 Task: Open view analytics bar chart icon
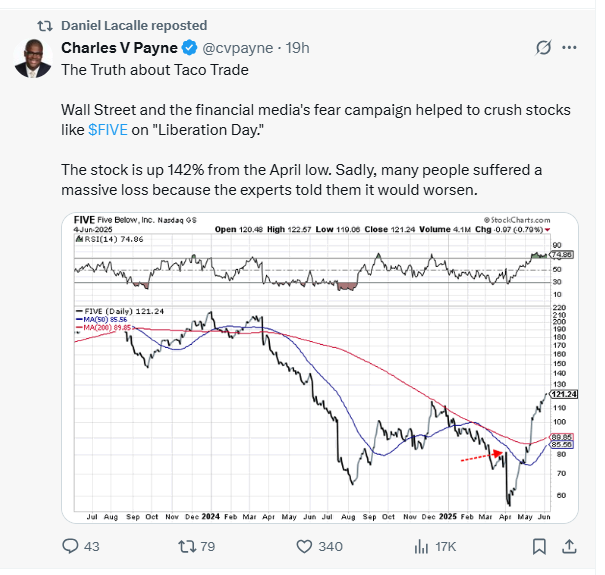(x=421, y=546)
